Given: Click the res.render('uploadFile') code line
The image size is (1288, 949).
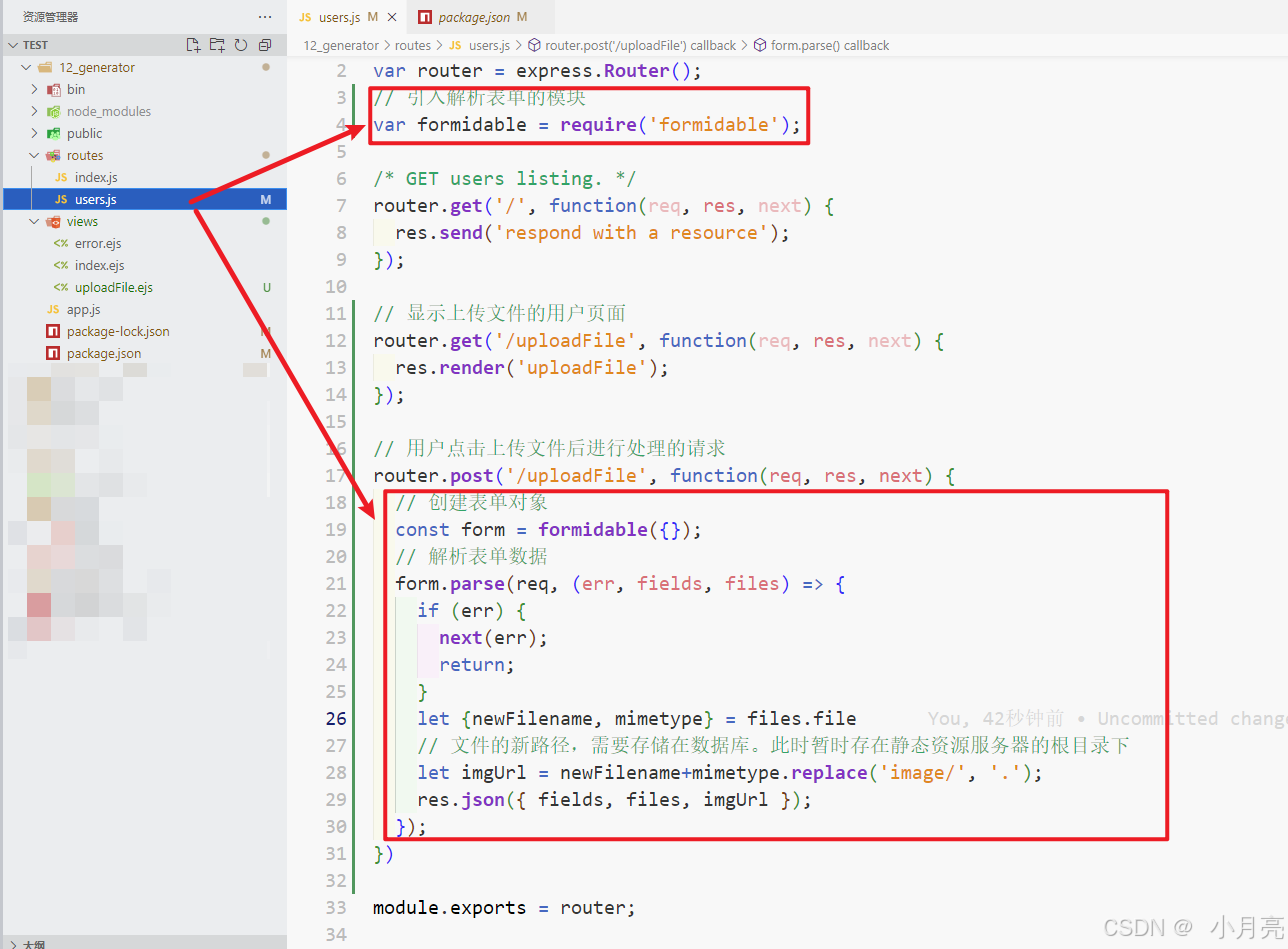Looking at the screenshot, I should point(532,367).
